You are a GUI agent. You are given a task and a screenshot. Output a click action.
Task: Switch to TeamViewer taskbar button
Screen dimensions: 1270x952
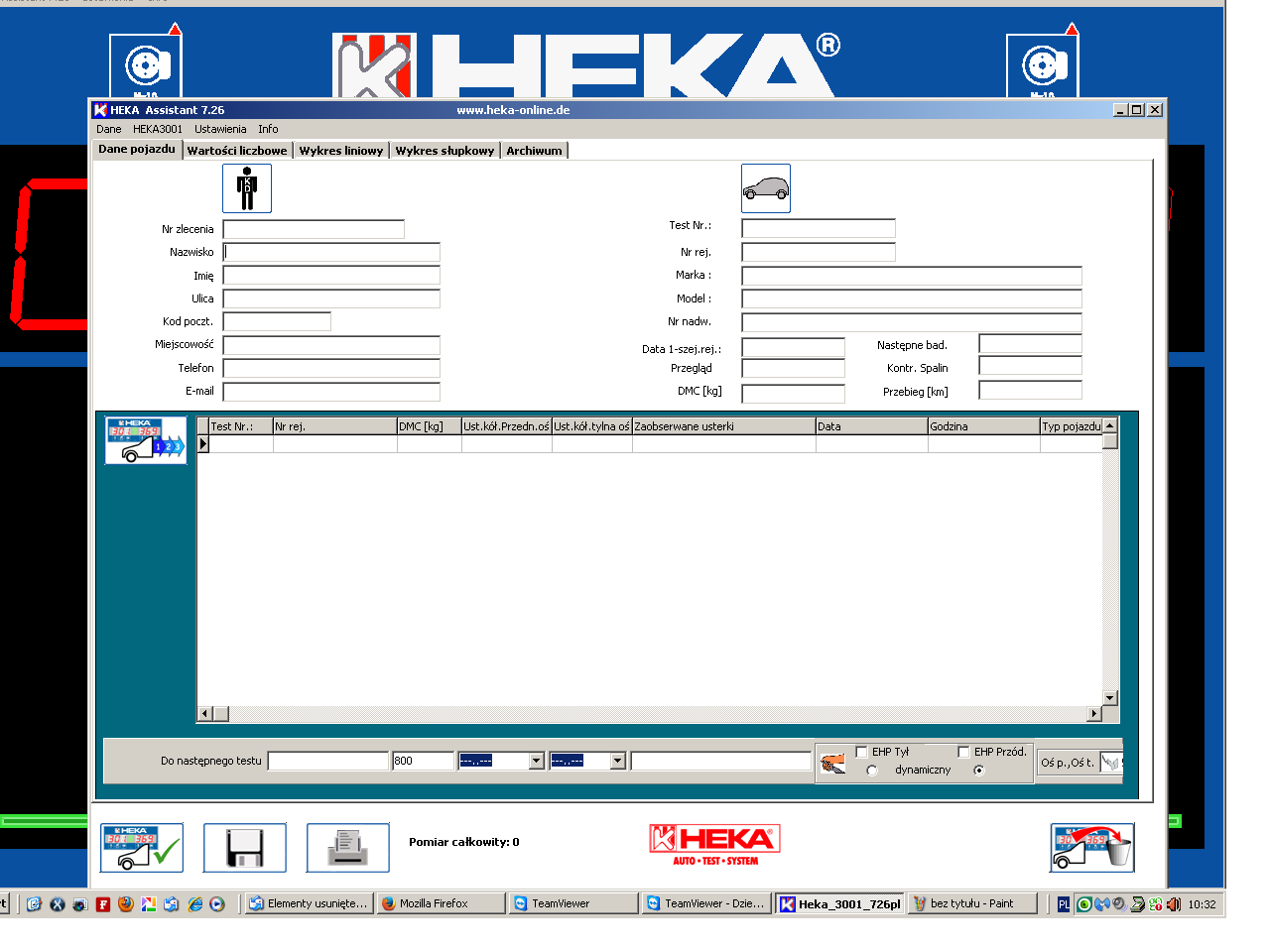point(573,903)
